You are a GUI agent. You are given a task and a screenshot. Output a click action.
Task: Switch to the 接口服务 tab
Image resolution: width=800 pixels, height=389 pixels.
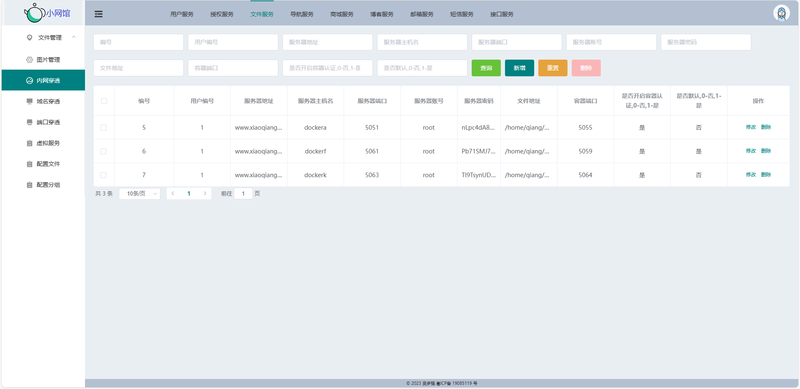pyautogui.click(x=502, y=14)
